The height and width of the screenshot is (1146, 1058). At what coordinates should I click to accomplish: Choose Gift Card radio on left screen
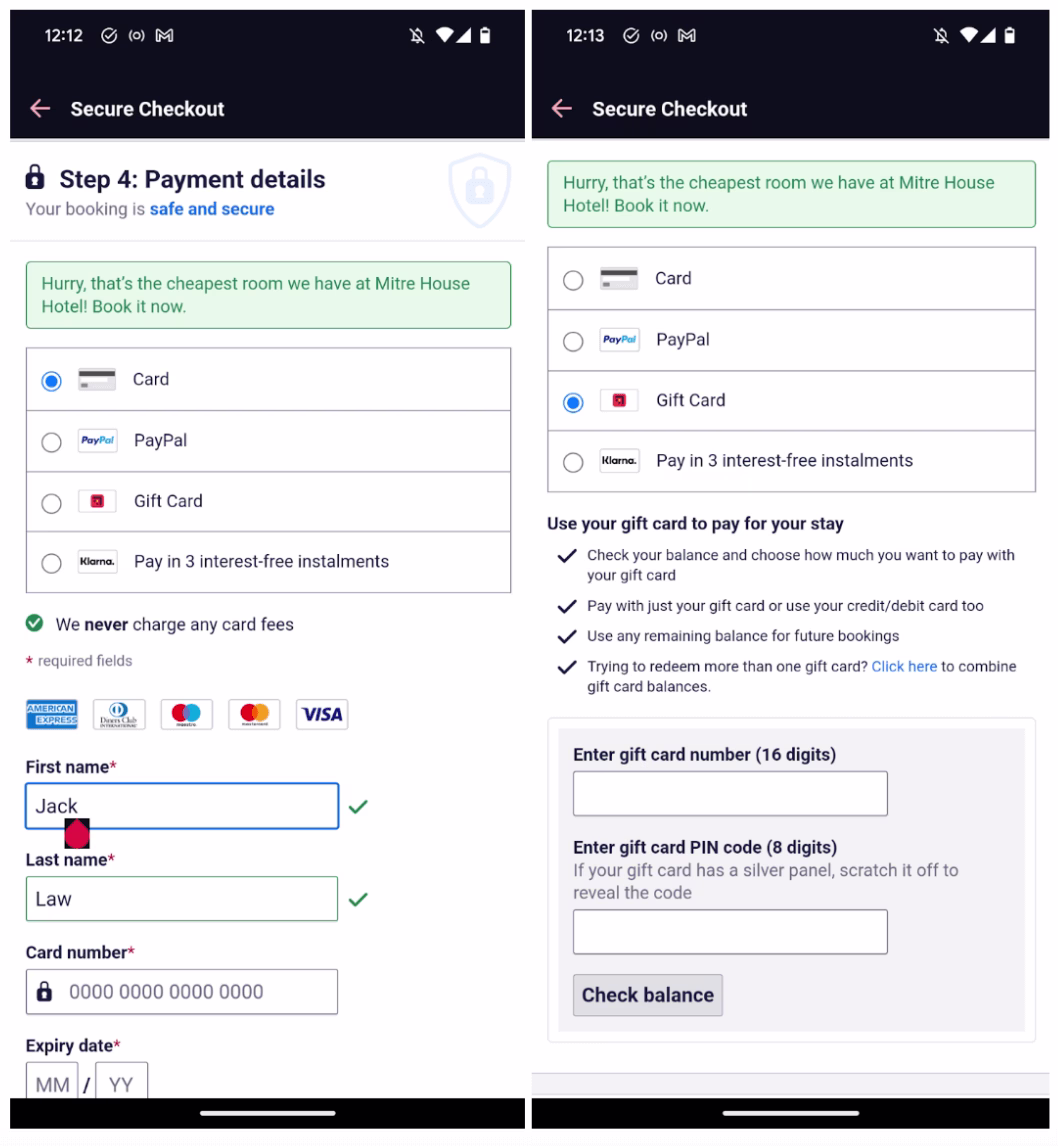(x=51, y=504)
